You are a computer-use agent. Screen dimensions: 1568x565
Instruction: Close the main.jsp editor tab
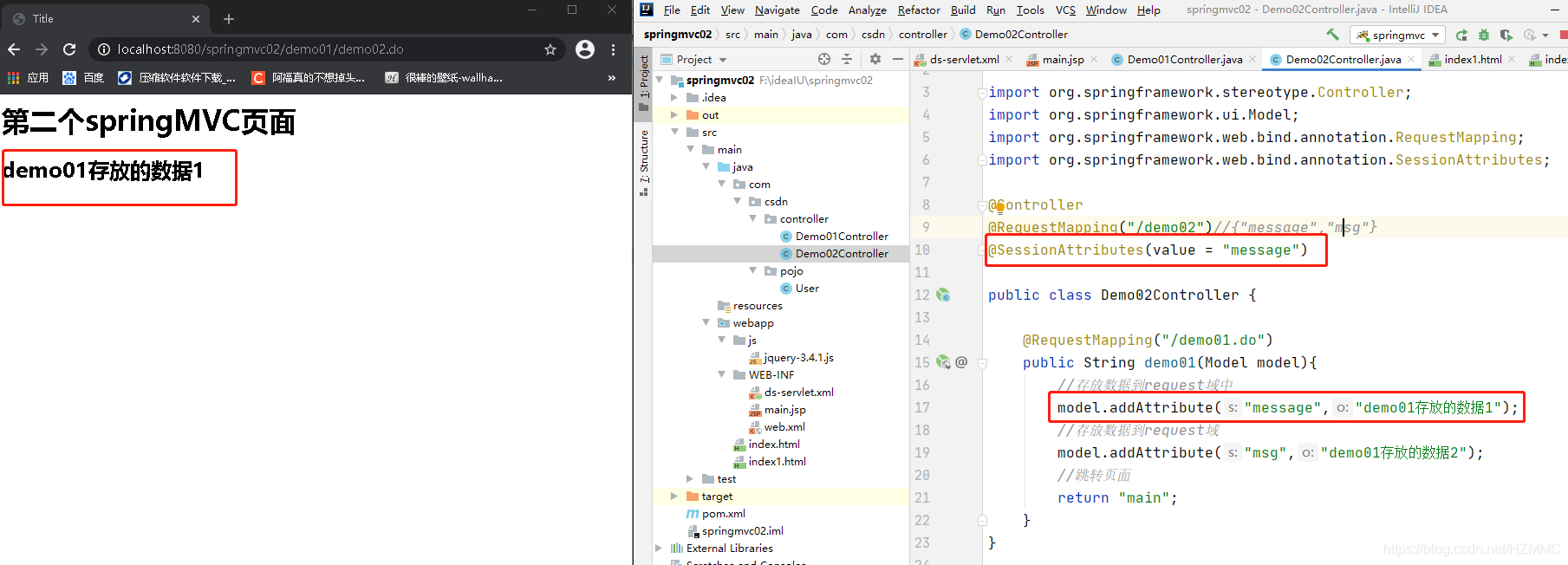(x=1094, y=59)
